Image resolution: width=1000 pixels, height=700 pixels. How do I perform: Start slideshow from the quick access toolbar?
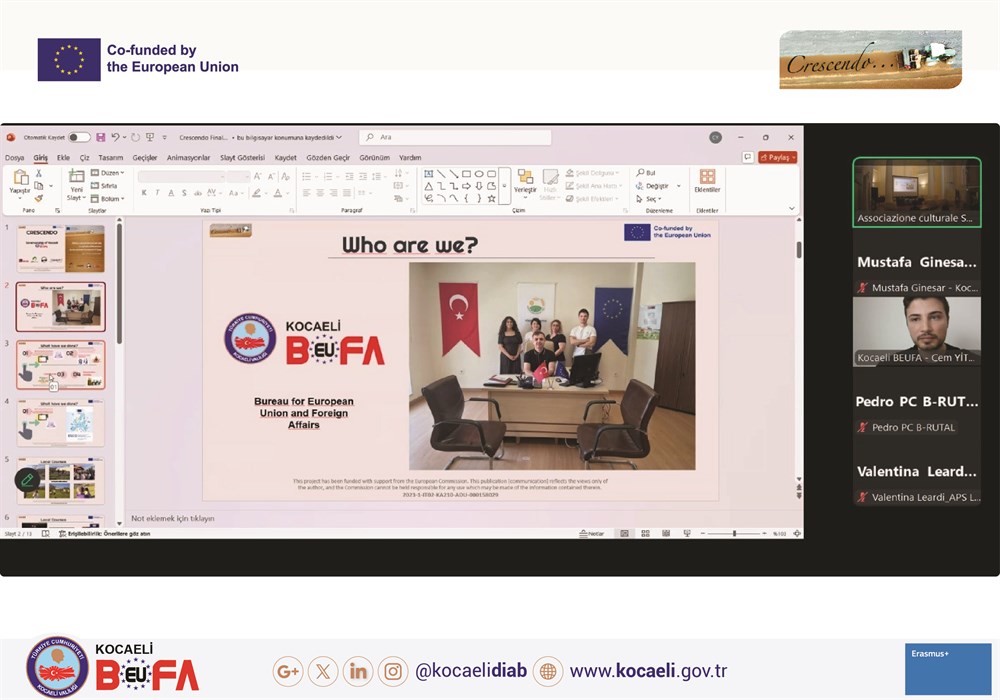[151, 137]
